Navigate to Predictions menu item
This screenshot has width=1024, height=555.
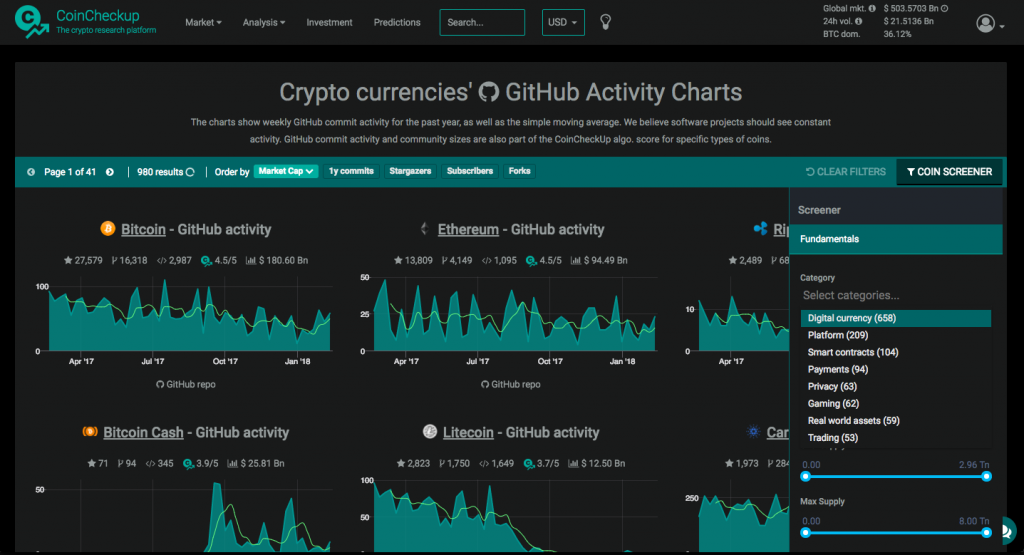pyautogui.click(x=397, y=22)
